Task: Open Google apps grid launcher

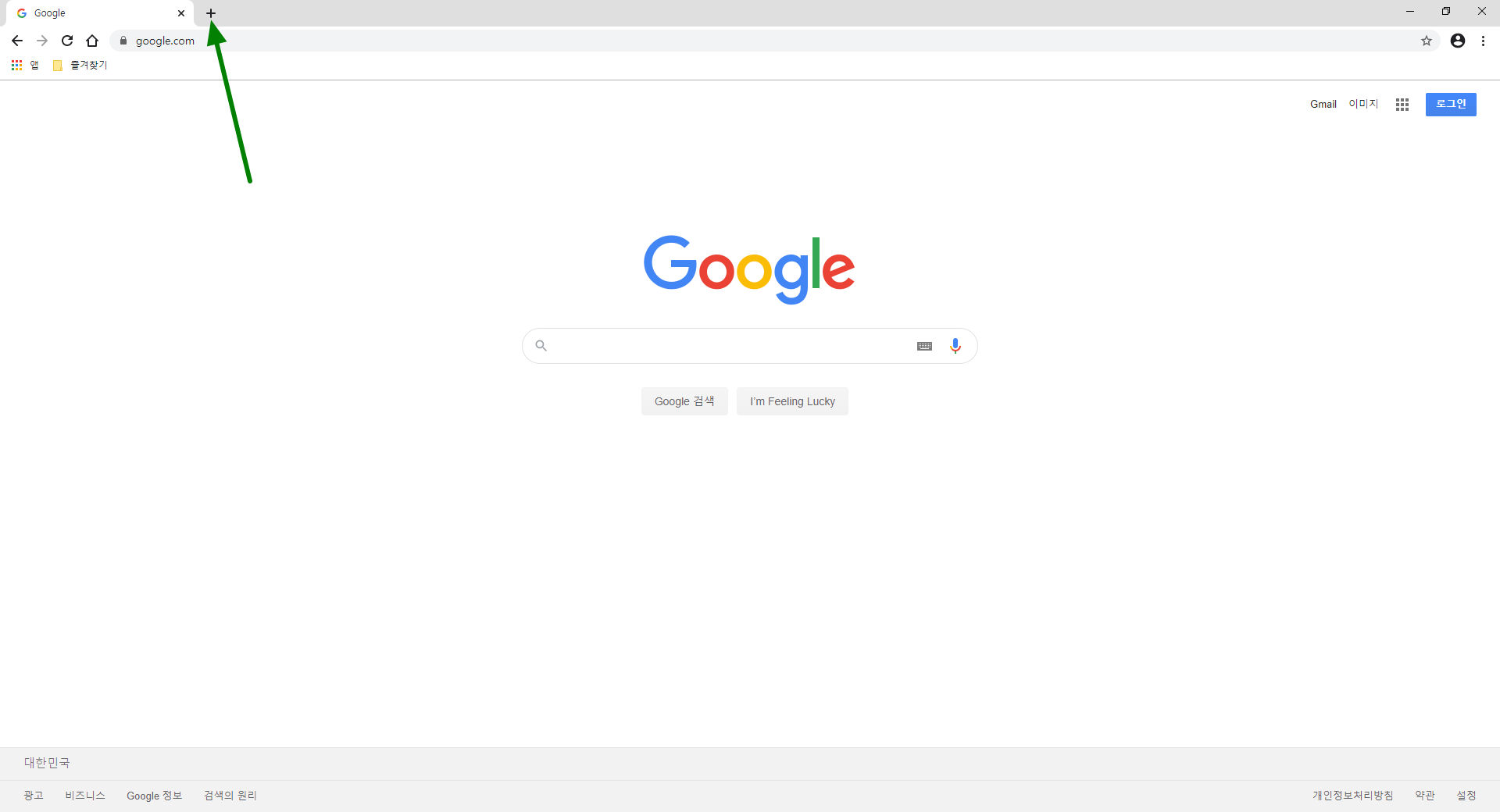Action: tap(1402, 104)
